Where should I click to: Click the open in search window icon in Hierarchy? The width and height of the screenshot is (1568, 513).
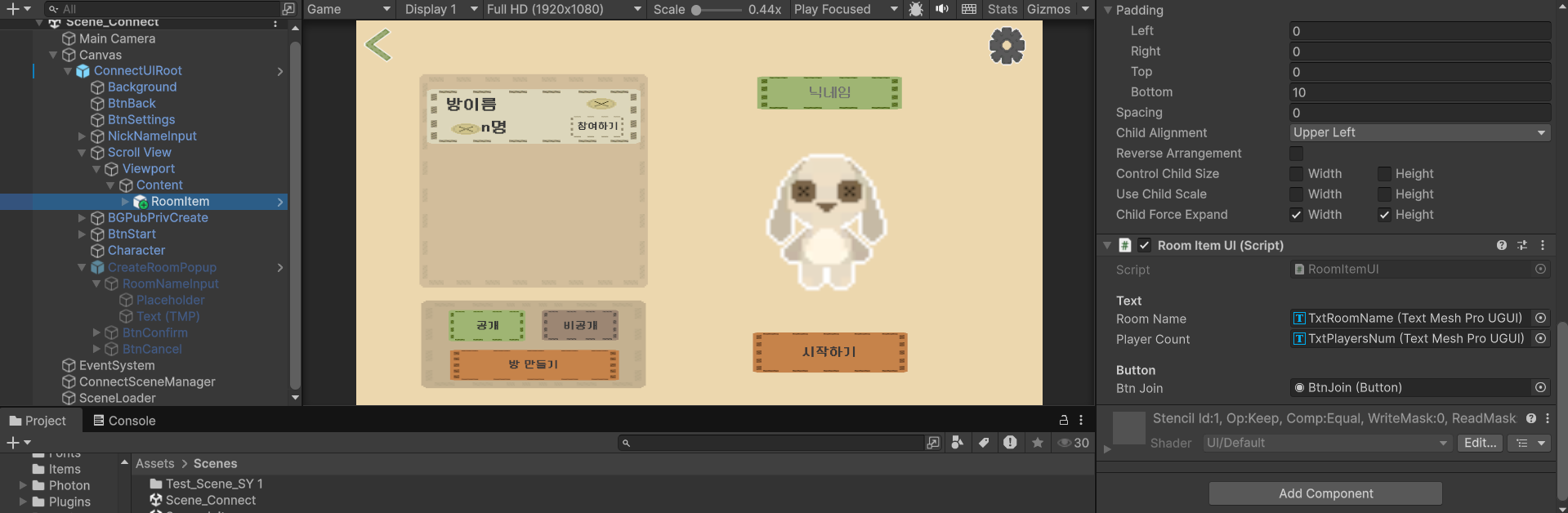click(x=288, y=9)
